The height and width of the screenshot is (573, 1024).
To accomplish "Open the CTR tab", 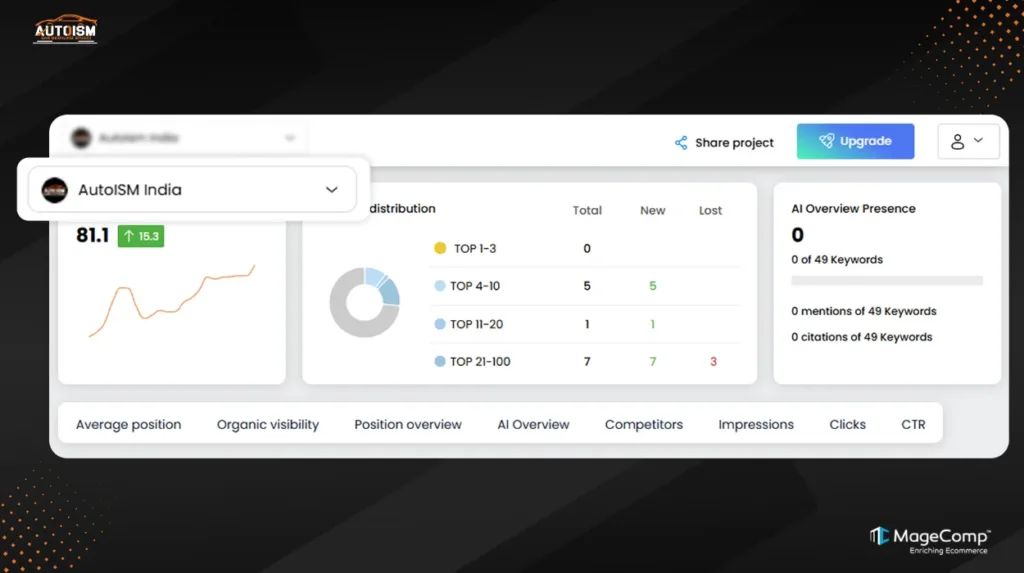I will point(913,424).
